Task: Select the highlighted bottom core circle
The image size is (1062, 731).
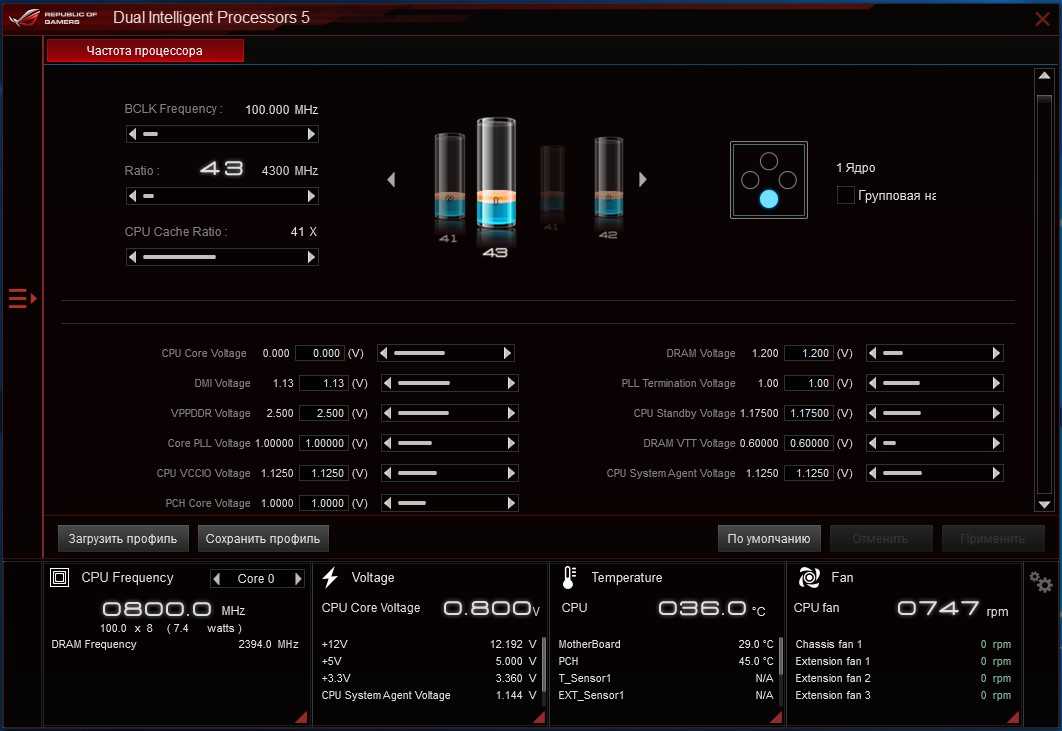Action: point(768,199)
